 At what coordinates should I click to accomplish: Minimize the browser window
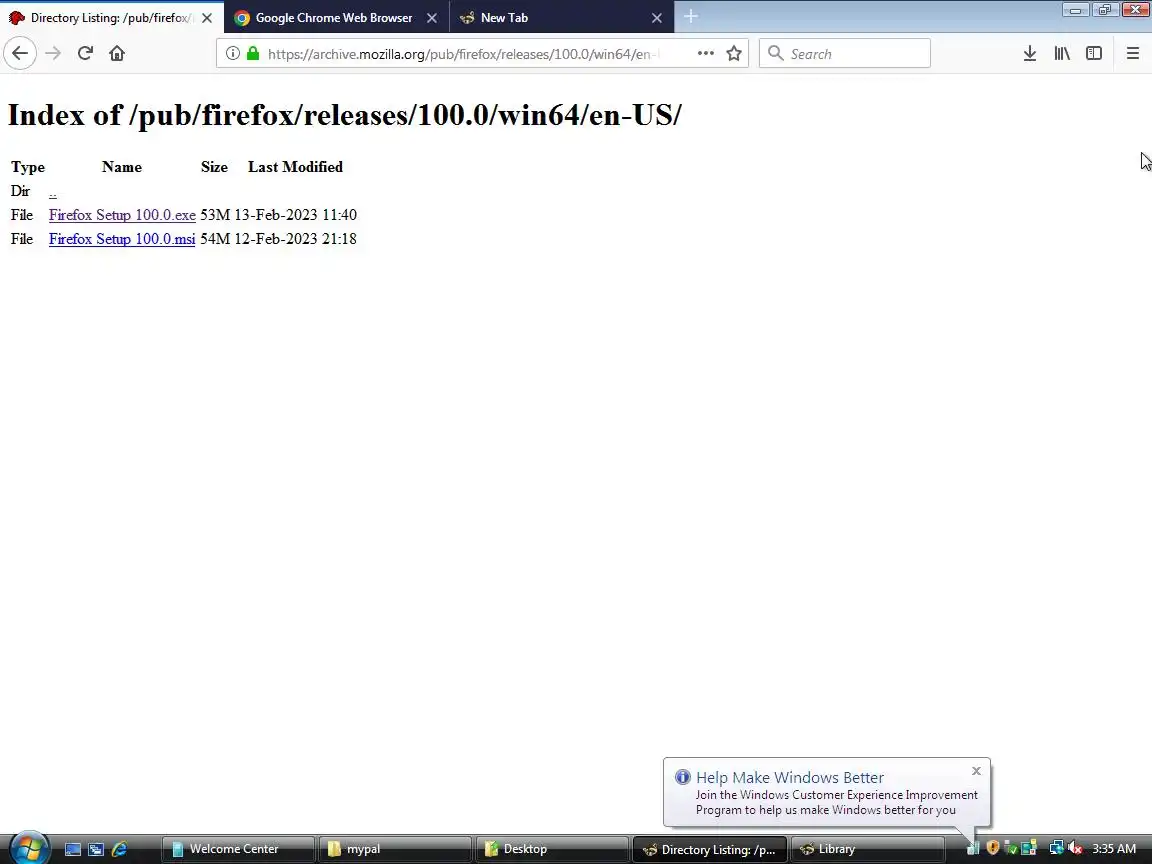pos(1075,10)
